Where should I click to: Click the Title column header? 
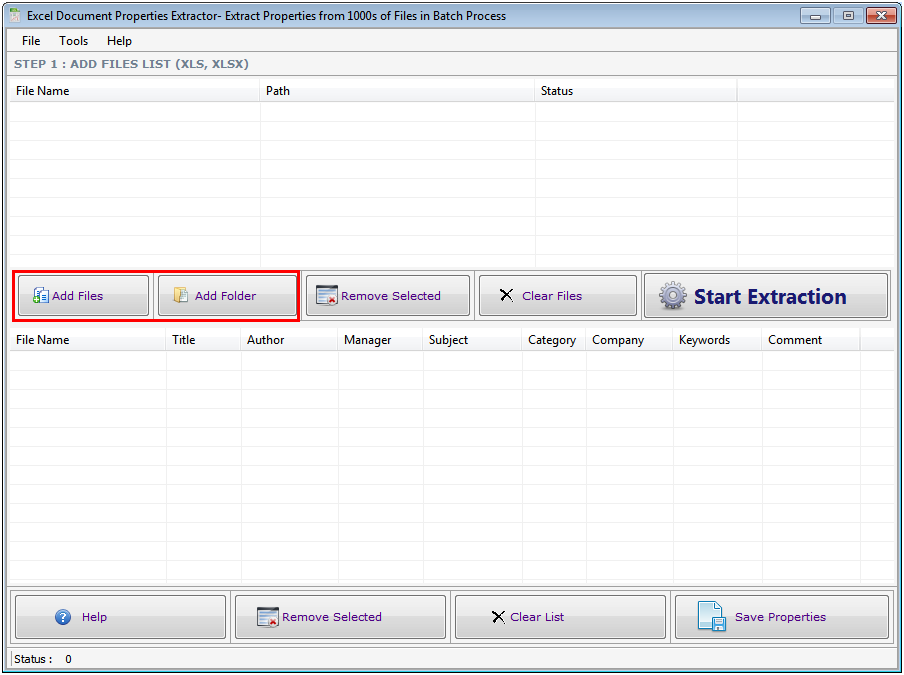(204, 340)
